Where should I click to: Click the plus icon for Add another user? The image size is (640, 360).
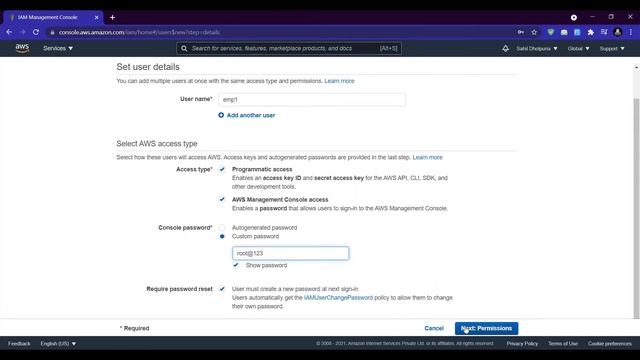221,115
